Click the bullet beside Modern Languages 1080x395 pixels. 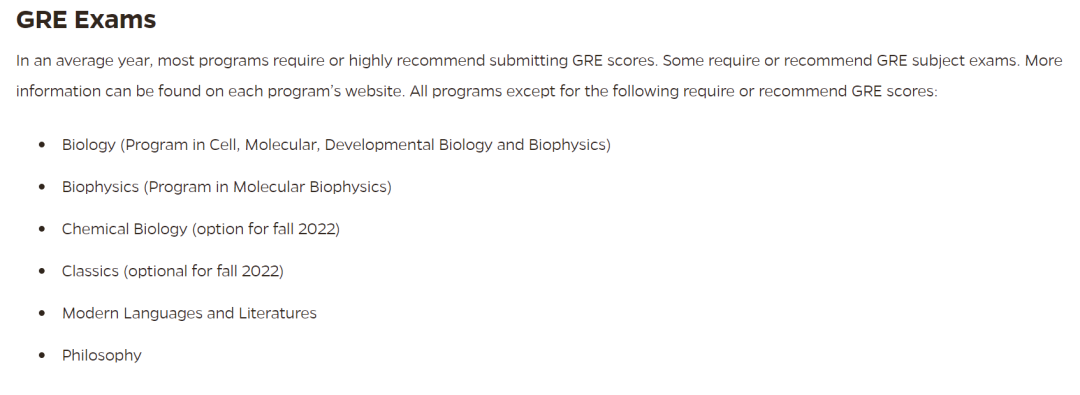(x=43, y=313)
